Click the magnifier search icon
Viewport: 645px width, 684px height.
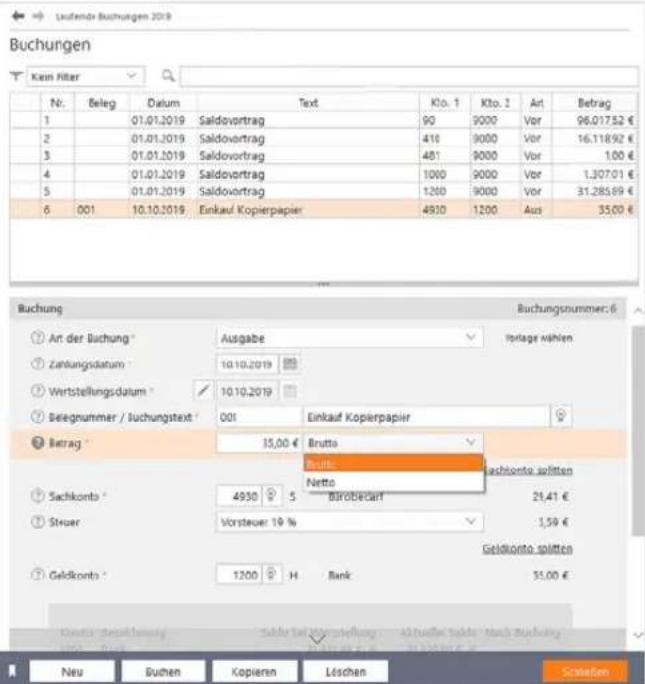pos(168,76)
